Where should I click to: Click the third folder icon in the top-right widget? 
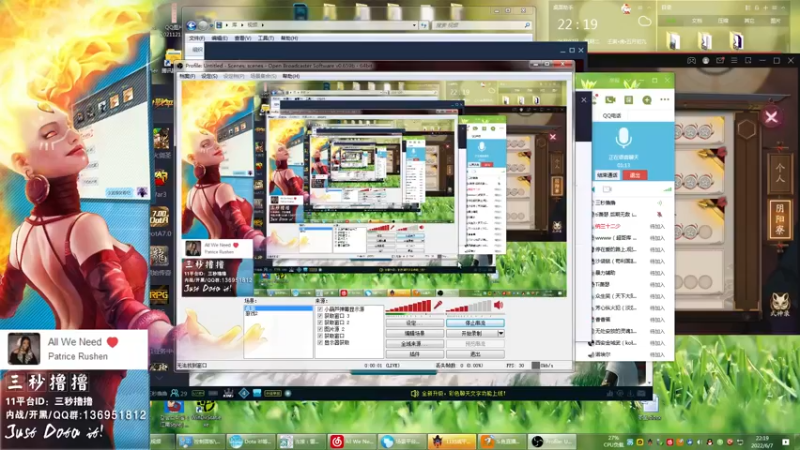736,41
